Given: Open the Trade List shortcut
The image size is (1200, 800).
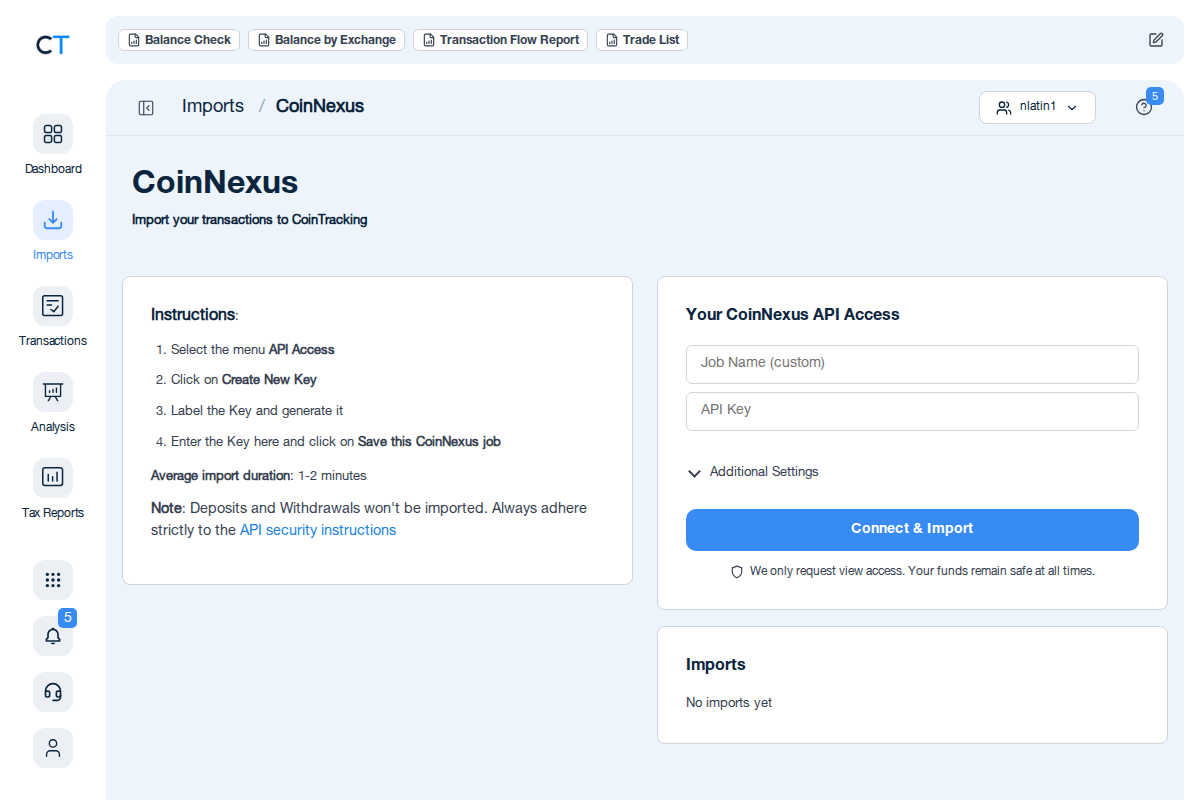Looking at the screenshot, I should pos(642,40).
